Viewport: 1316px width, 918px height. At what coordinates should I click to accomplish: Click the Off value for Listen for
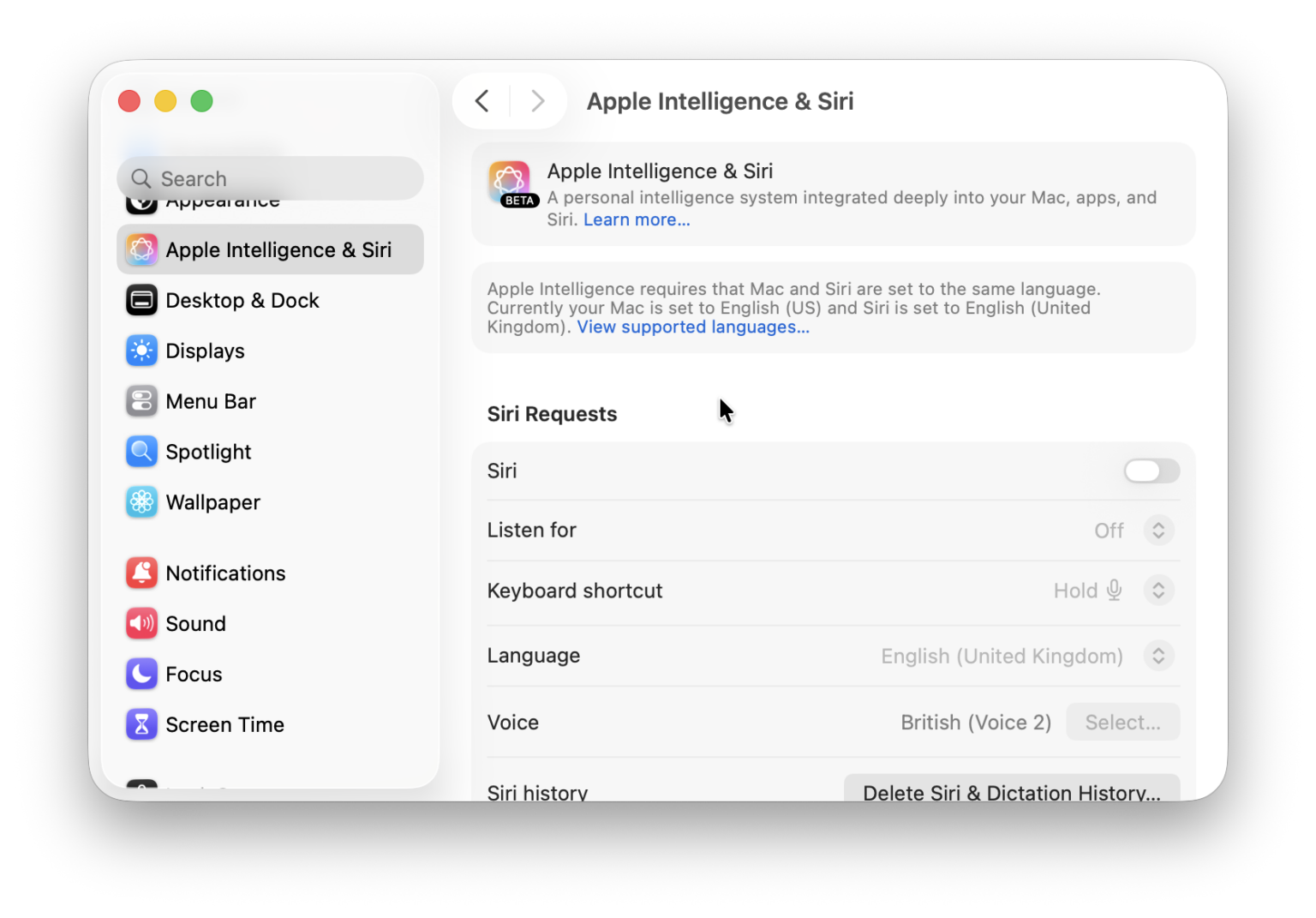pos(1109,531)
